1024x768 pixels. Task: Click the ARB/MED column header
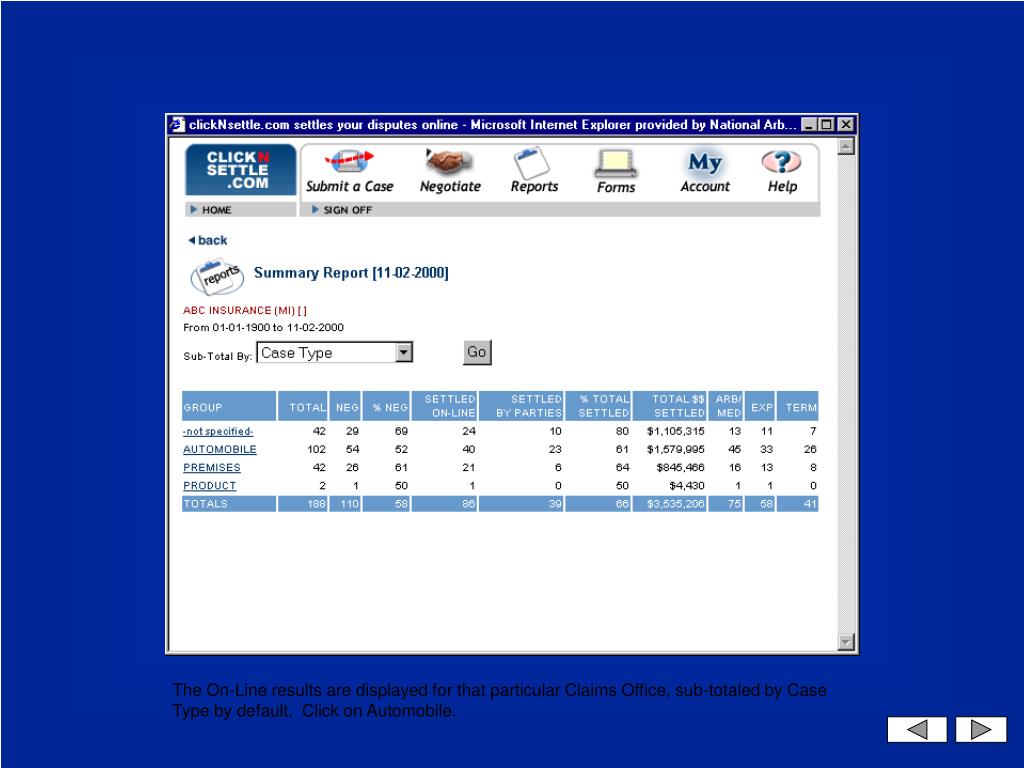tap(726, 406)
